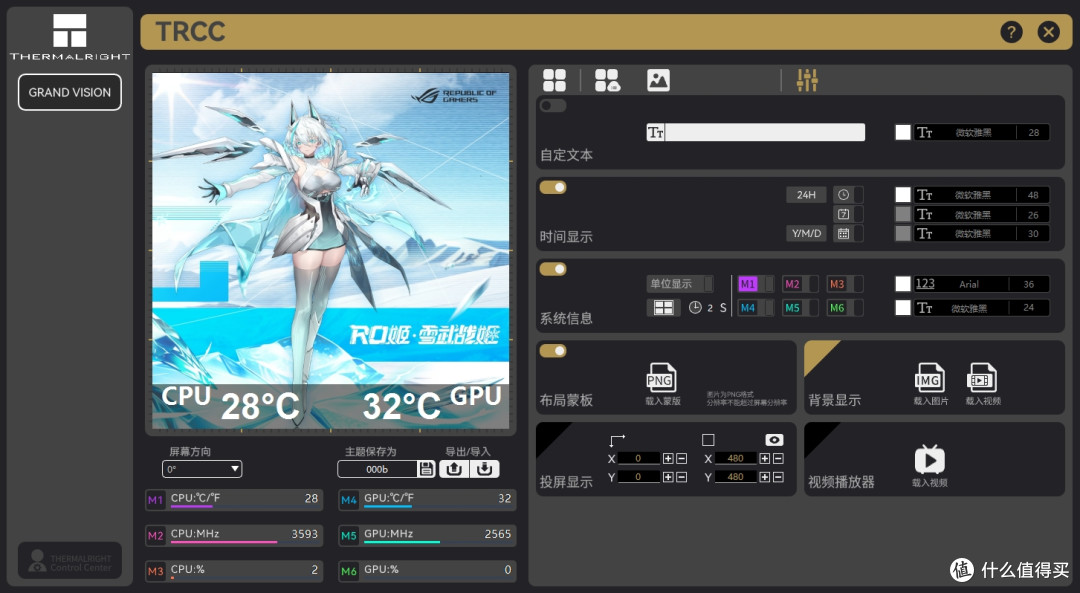Decrease the size X value with minus
The width and height of the screenshot is (1080, 593).
point(778,458)
